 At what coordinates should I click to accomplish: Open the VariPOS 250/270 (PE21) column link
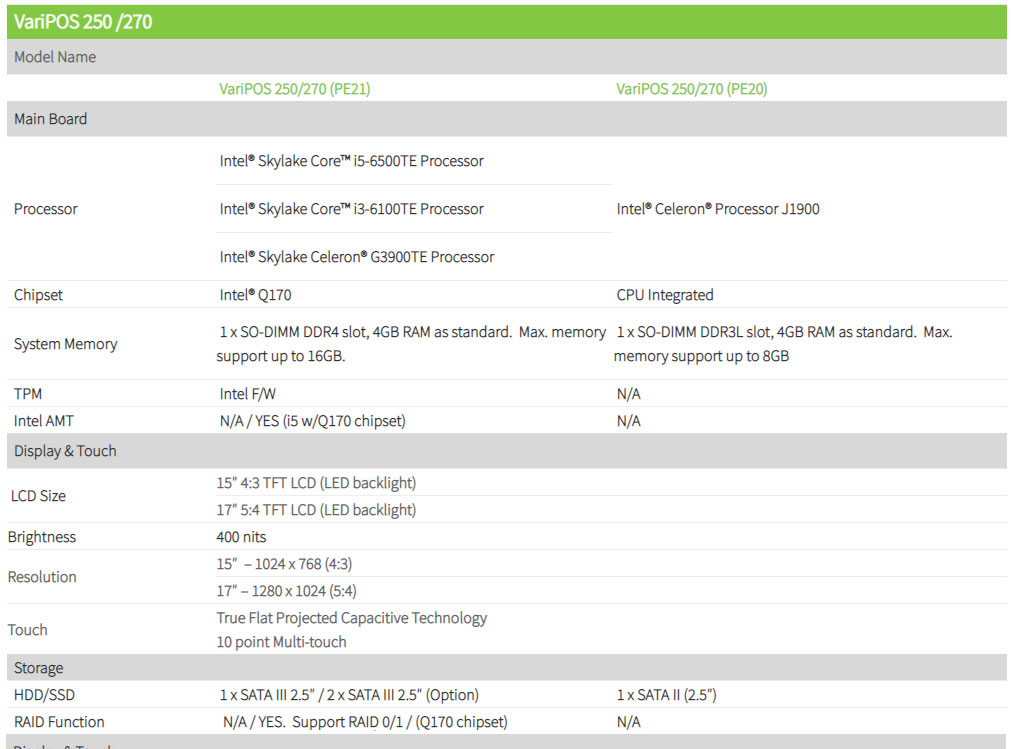pos(294,89)
